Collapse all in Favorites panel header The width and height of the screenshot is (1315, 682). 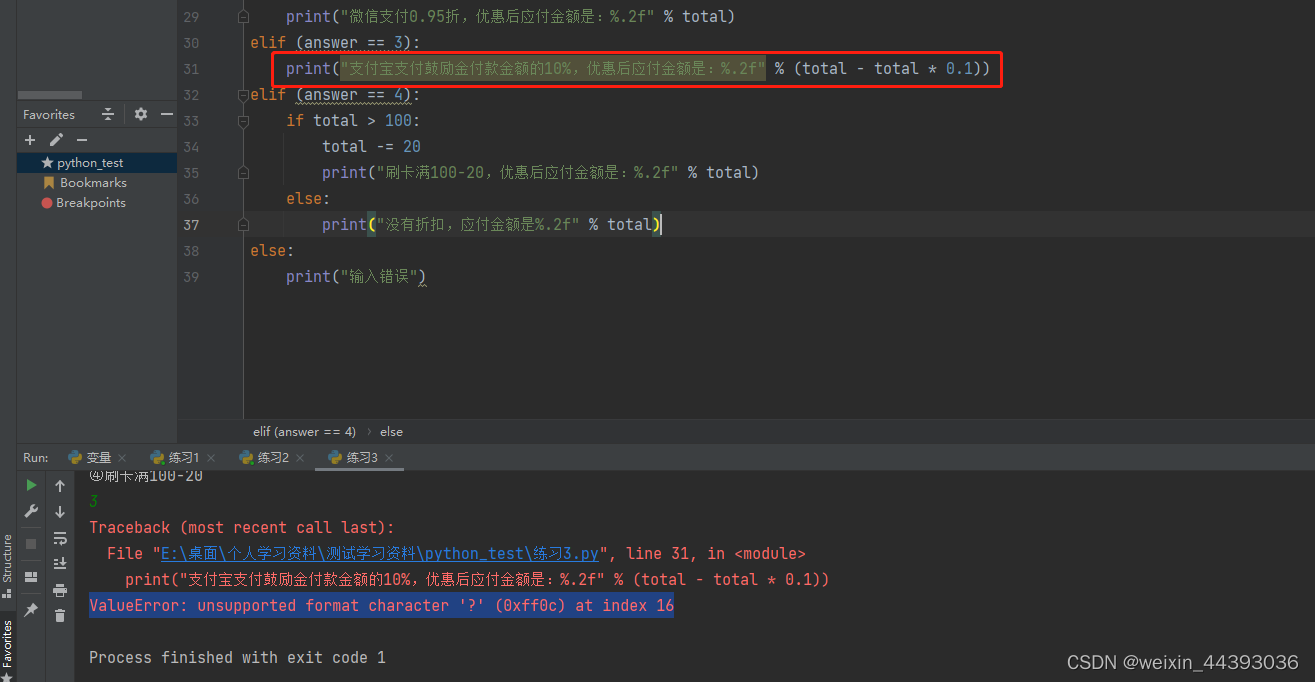(108, 115)
